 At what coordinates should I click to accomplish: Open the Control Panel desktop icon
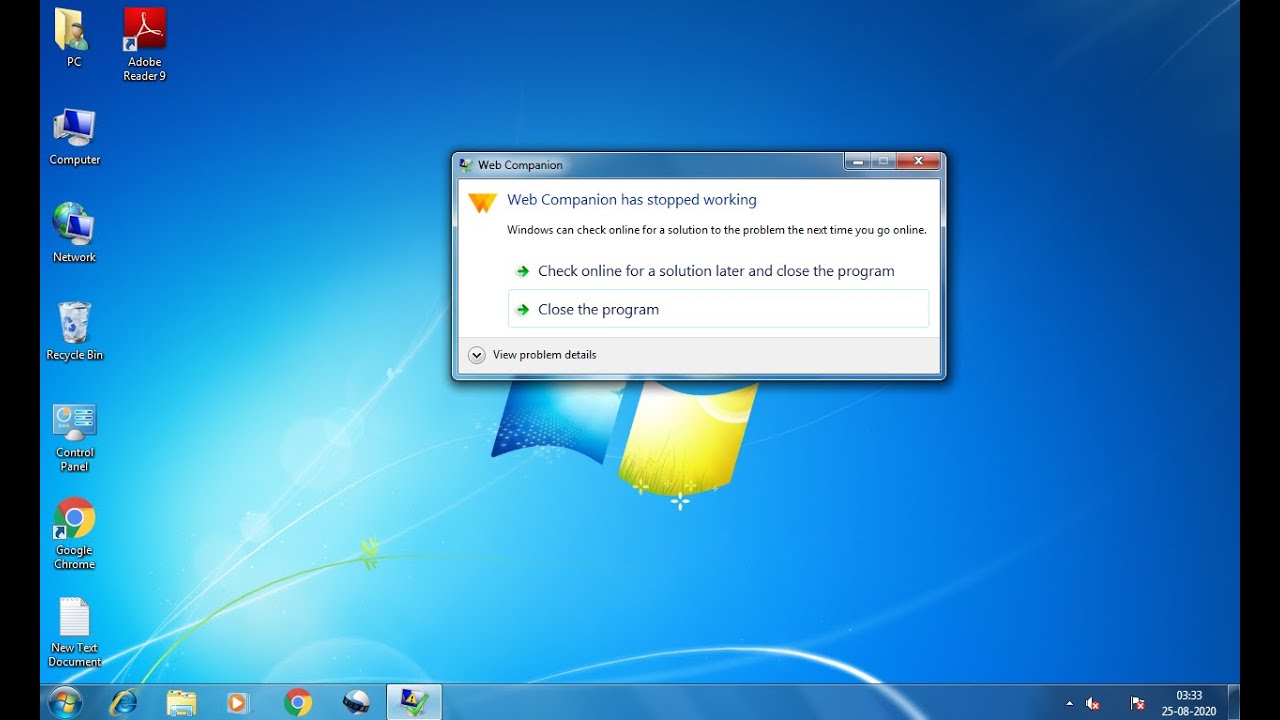click(x=74, y=437)
